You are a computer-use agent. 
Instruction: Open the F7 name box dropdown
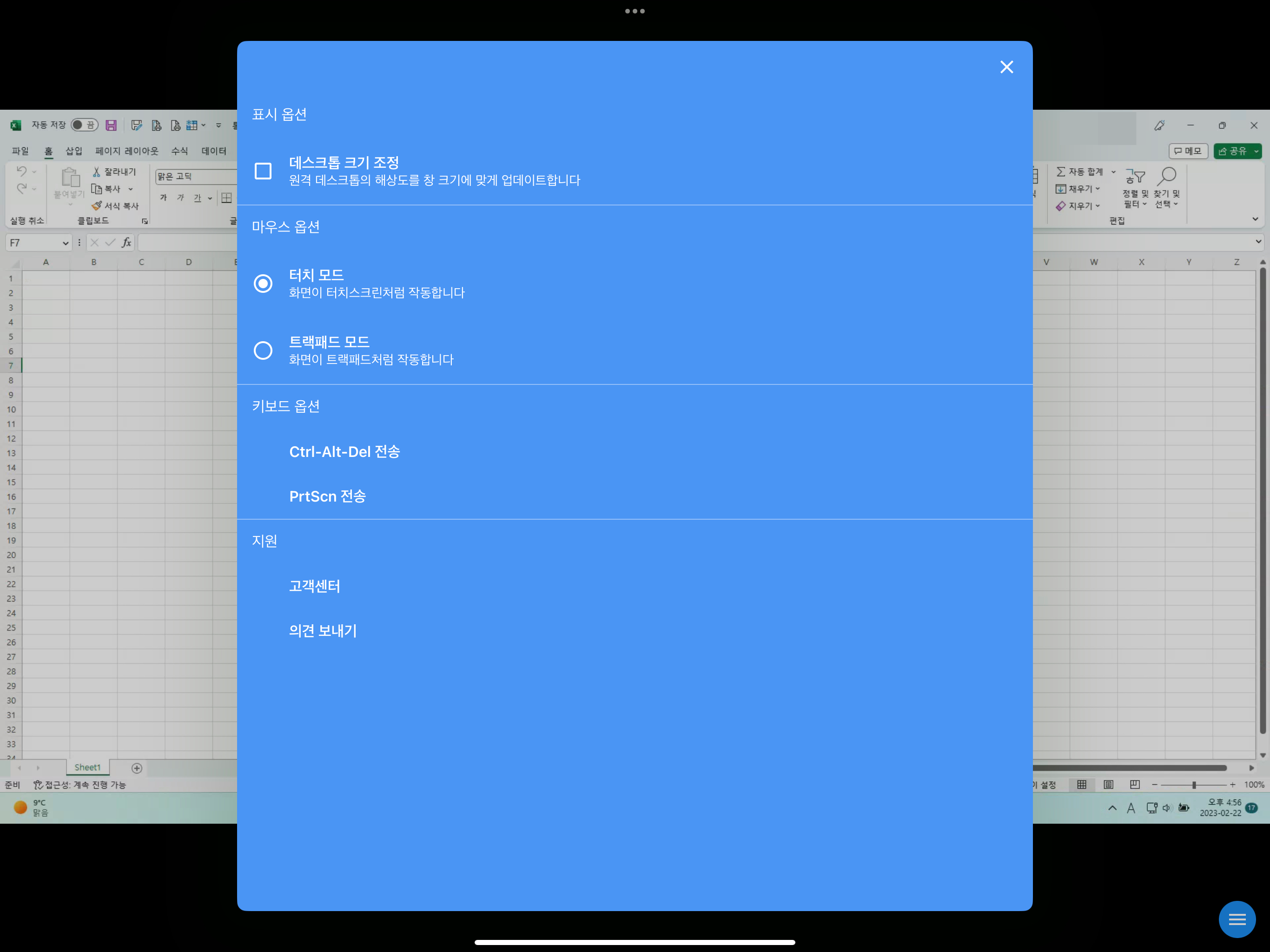[65, 244]
